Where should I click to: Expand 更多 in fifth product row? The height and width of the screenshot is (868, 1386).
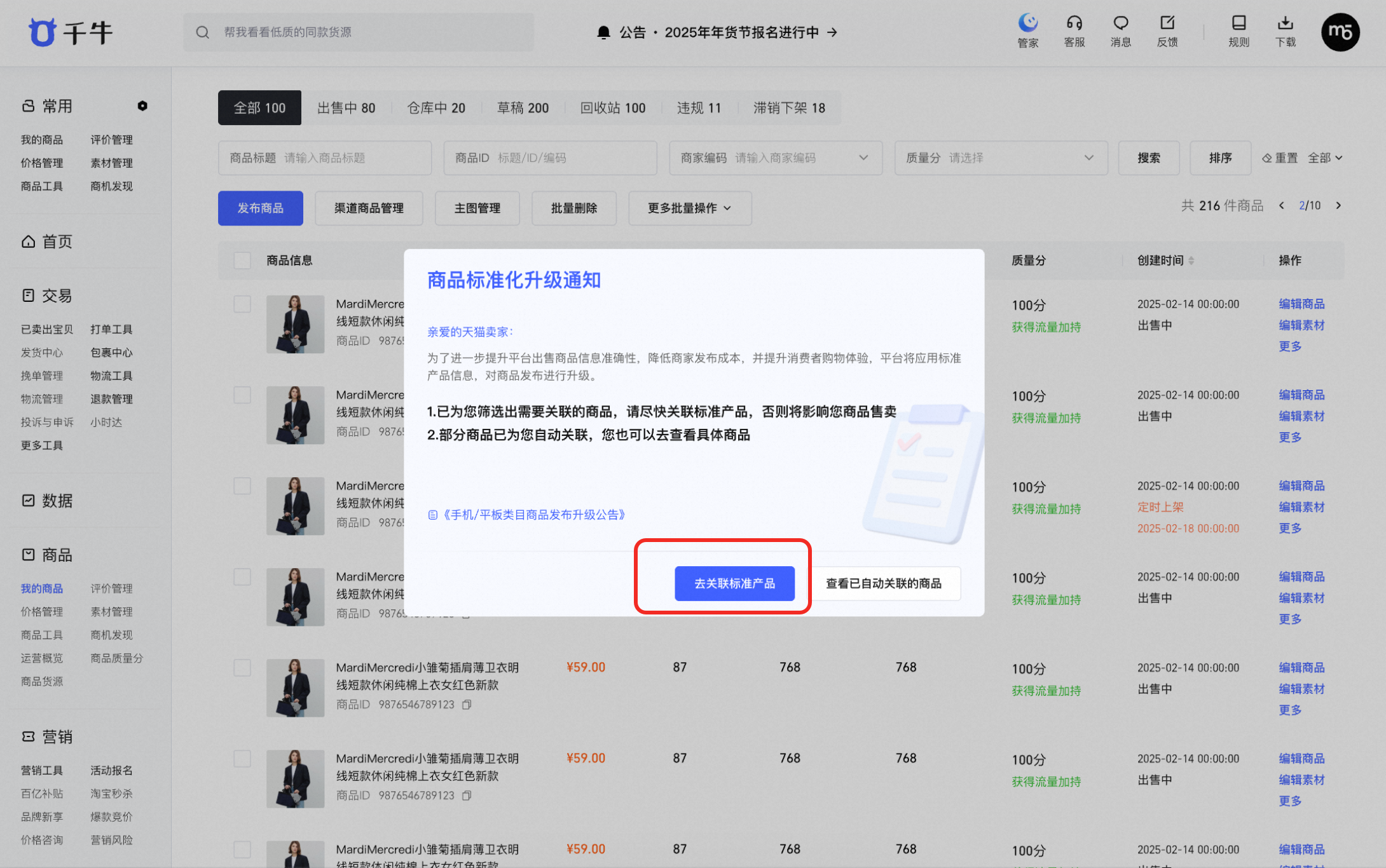tap(1290, 710)
